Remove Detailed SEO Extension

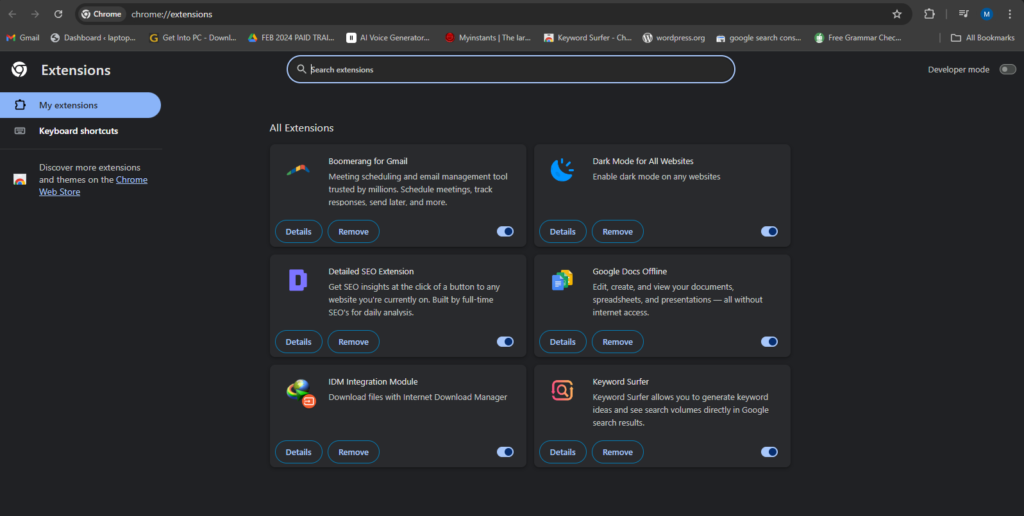click(x=353, y=342)
